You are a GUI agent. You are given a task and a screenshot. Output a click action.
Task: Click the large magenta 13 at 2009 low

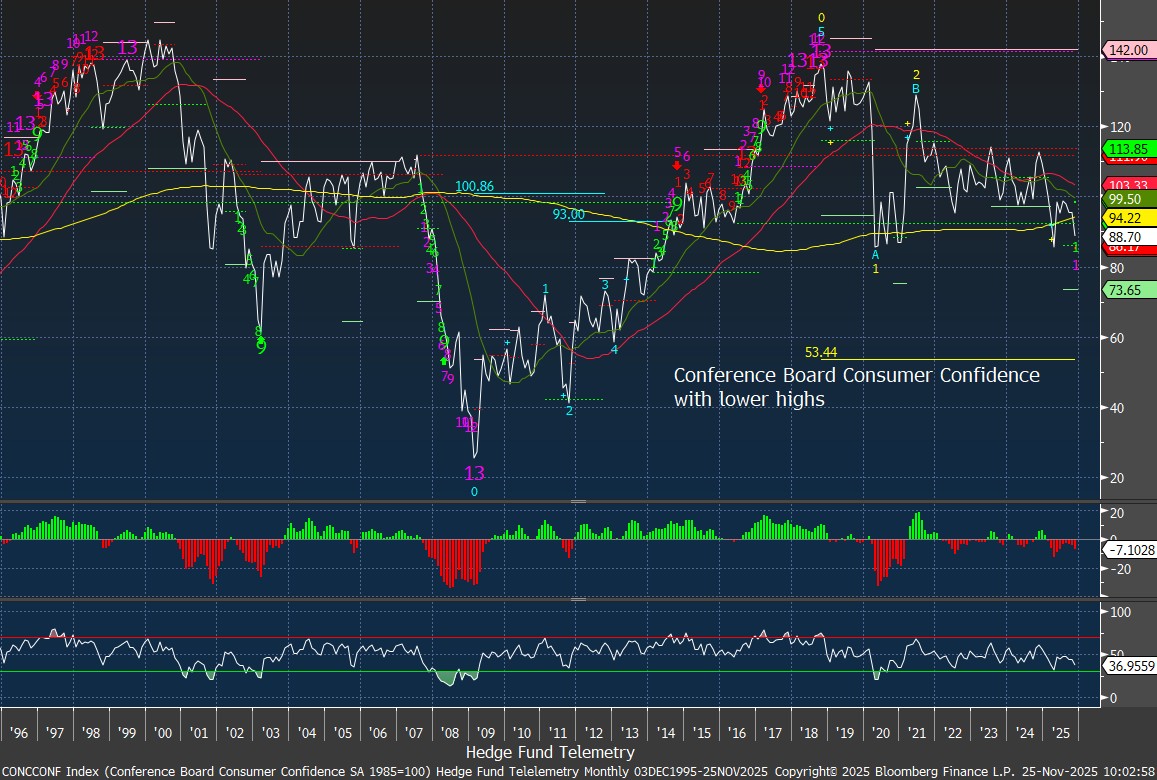[474, 473]
